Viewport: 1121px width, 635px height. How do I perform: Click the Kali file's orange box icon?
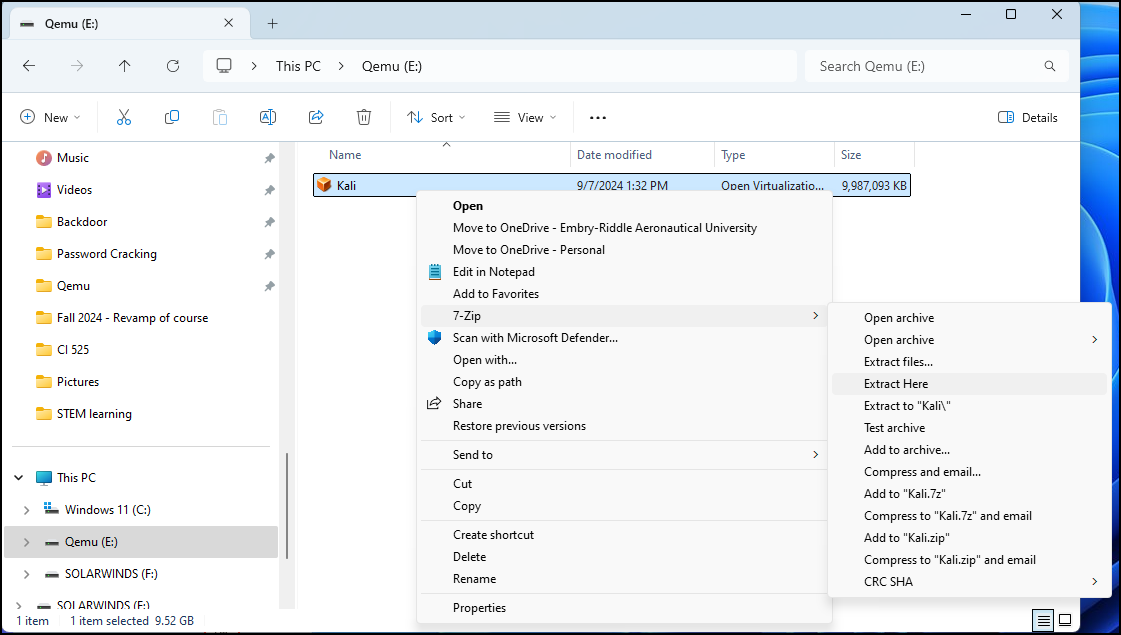tap(324, 185)
